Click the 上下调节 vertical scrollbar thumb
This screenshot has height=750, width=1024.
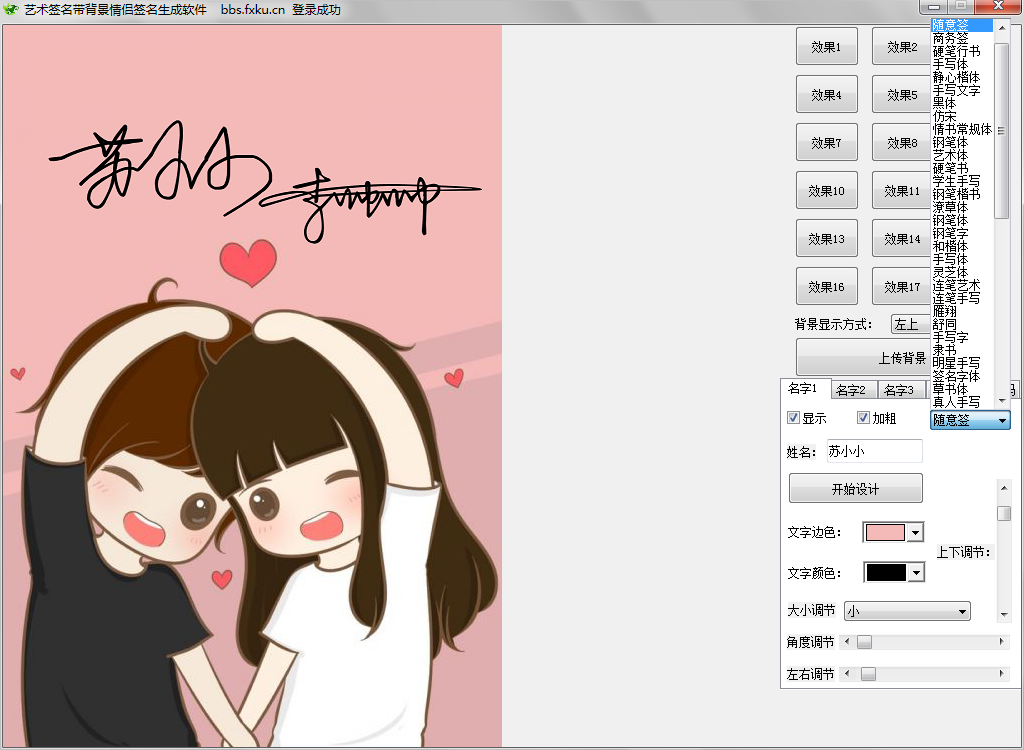pos(1004,514)
